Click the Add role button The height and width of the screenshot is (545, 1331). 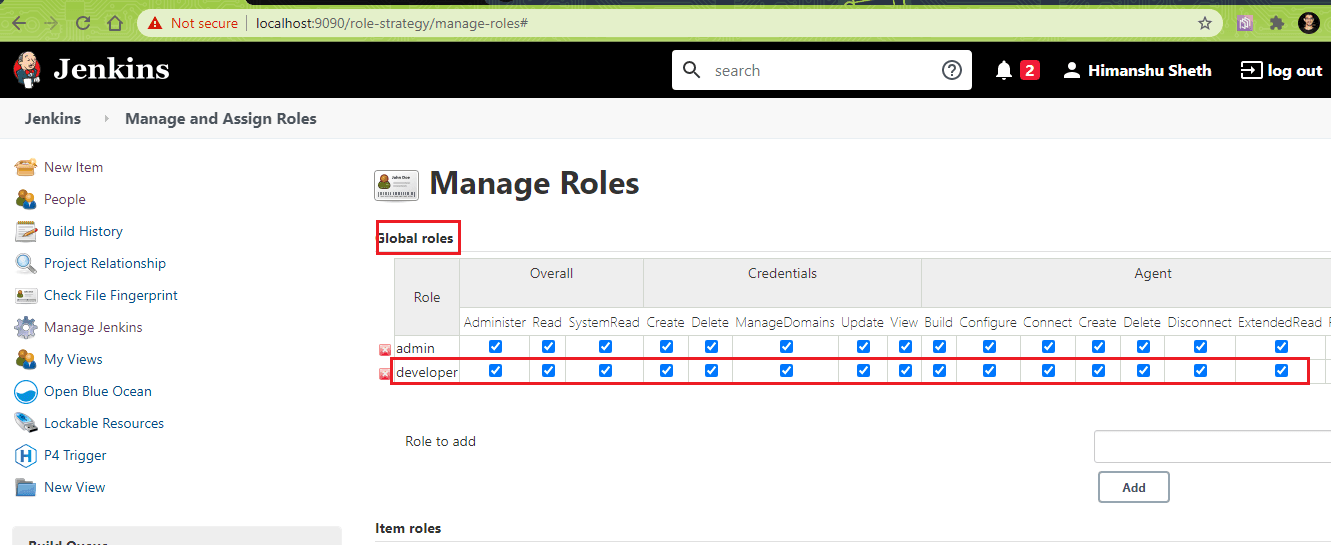tap(1134, 487)
